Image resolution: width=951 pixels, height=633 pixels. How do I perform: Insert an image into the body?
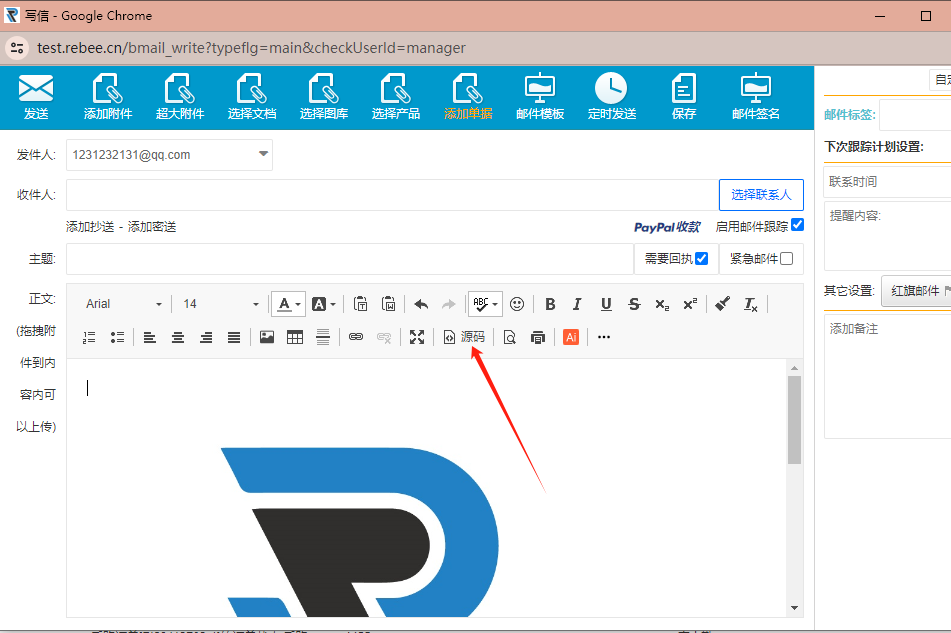pyautogui.click(x=267, y=337)
